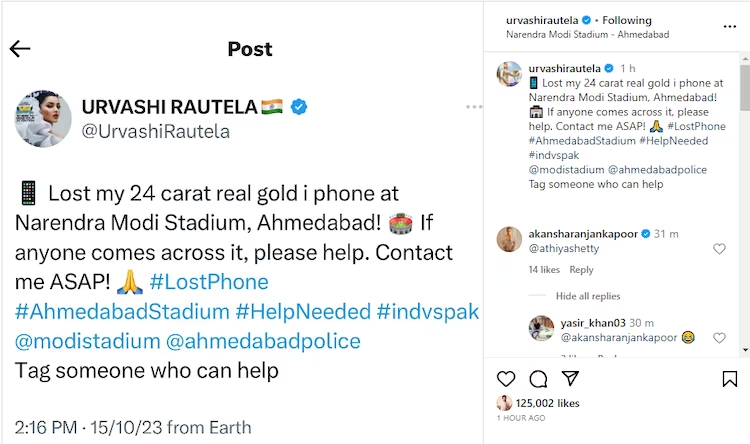Save the post with bookmark icon

pyautogui.click(x=730, y=379)
